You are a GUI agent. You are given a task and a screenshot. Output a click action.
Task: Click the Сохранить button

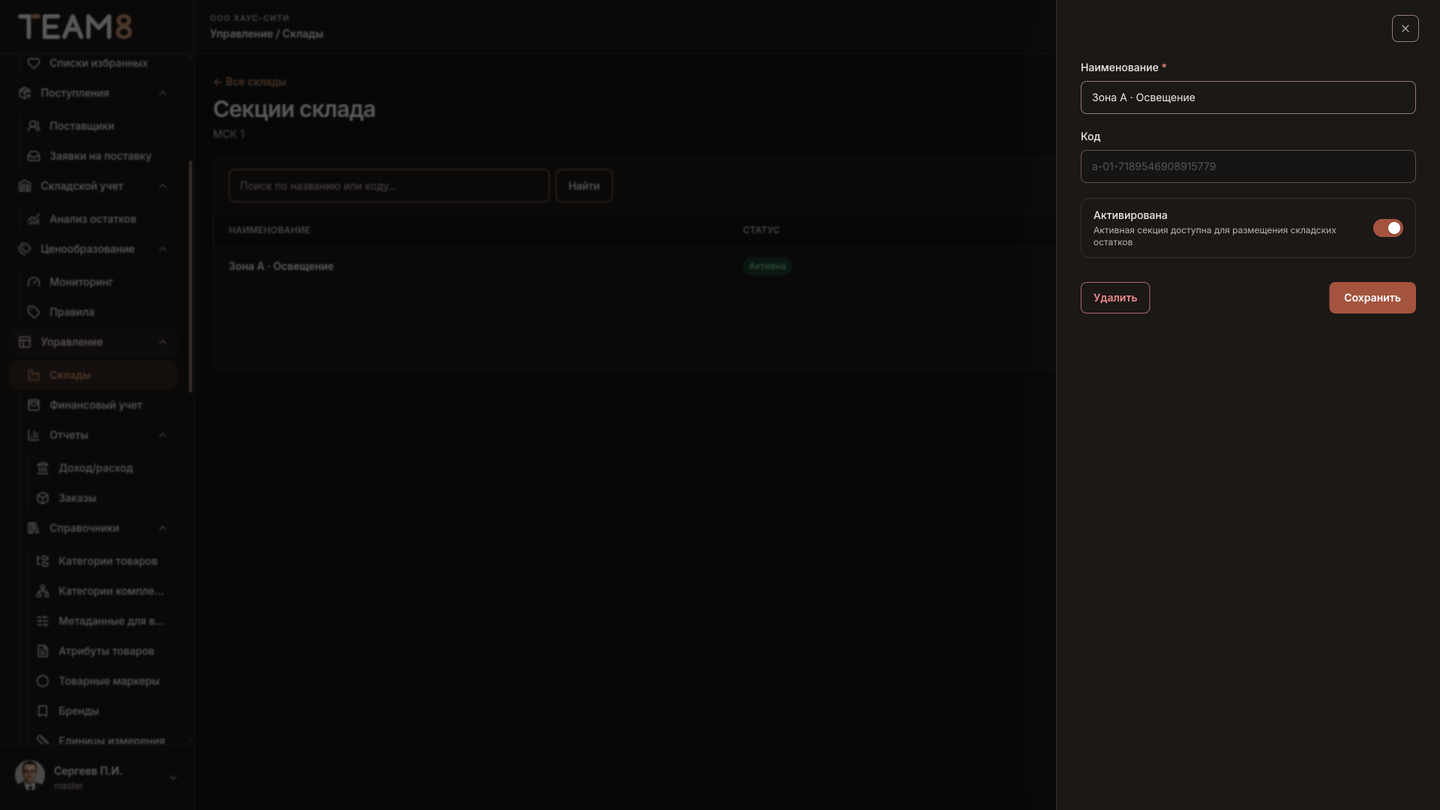(1372, 298)
